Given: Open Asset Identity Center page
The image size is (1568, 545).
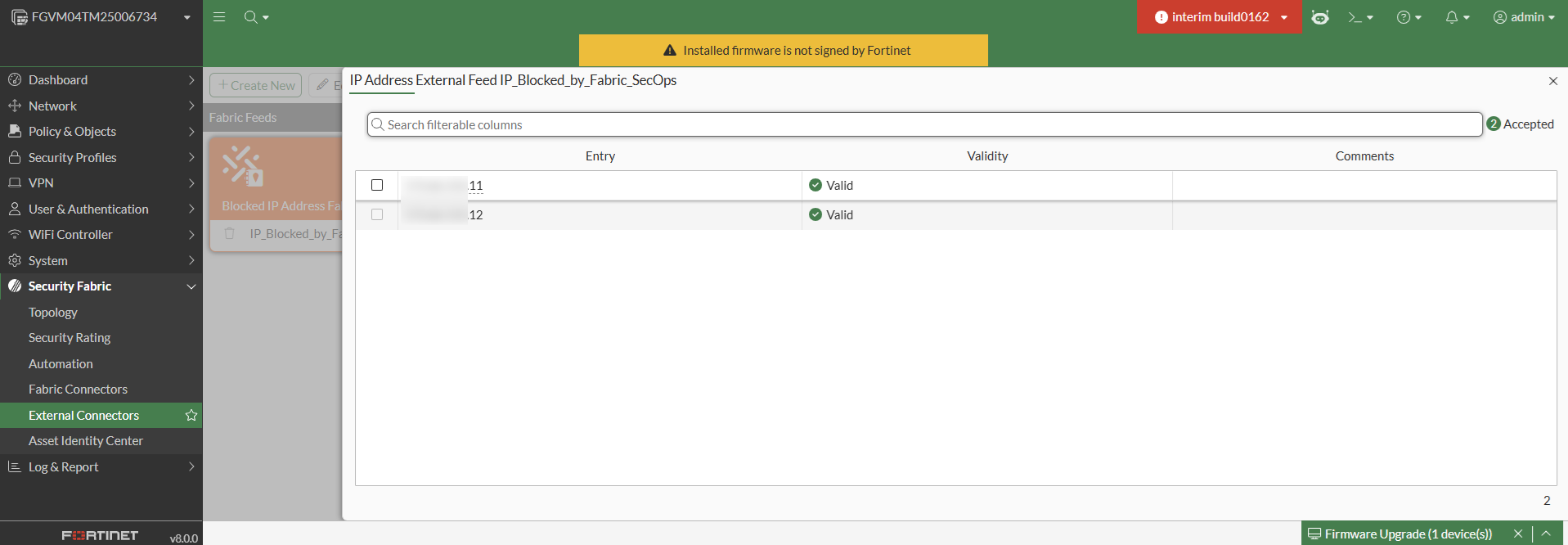Looking at the screenshot, I should point(86,441).
